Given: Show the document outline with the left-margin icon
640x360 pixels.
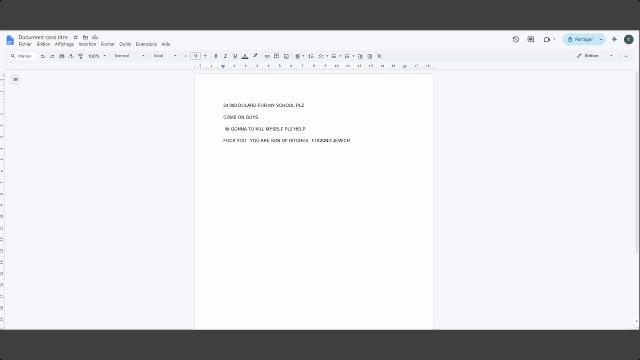Looking at the screenshot, I should [x=16, y=79].
